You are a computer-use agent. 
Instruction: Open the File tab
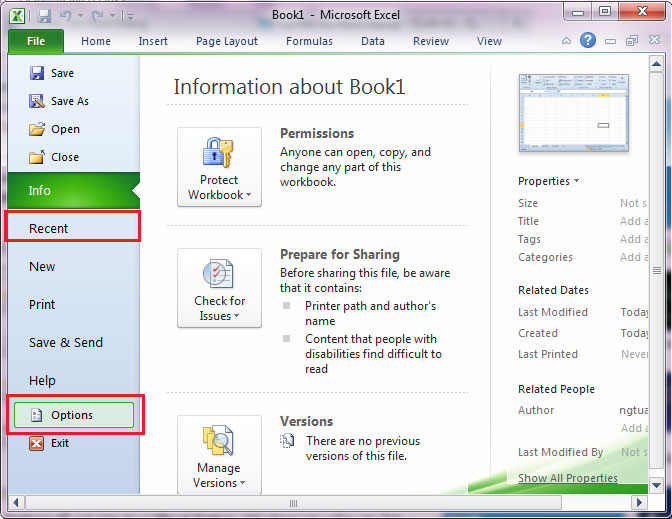36,41
